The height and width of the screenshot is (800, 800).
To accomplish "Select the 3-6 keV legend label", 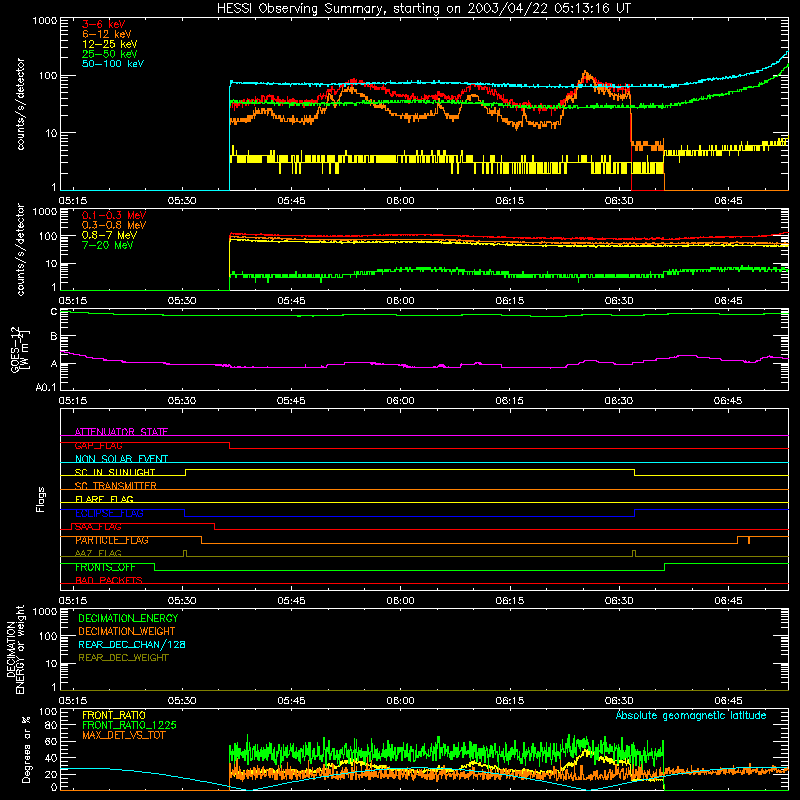I will [104, 24].
